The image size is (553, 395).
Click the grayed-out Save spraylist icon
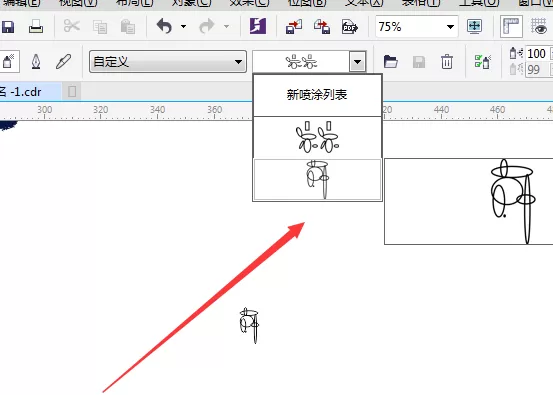419,62
